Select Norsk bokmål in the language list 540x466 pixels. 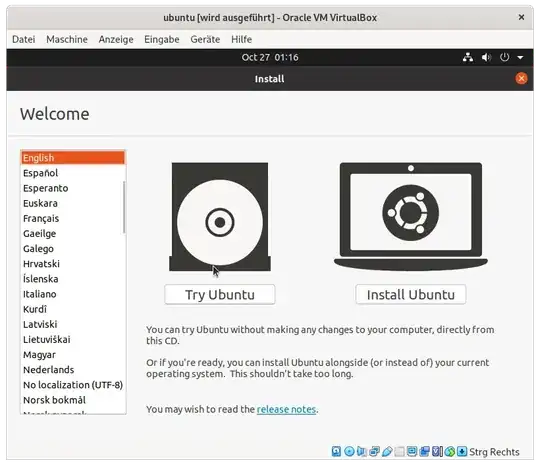[73, 400]
